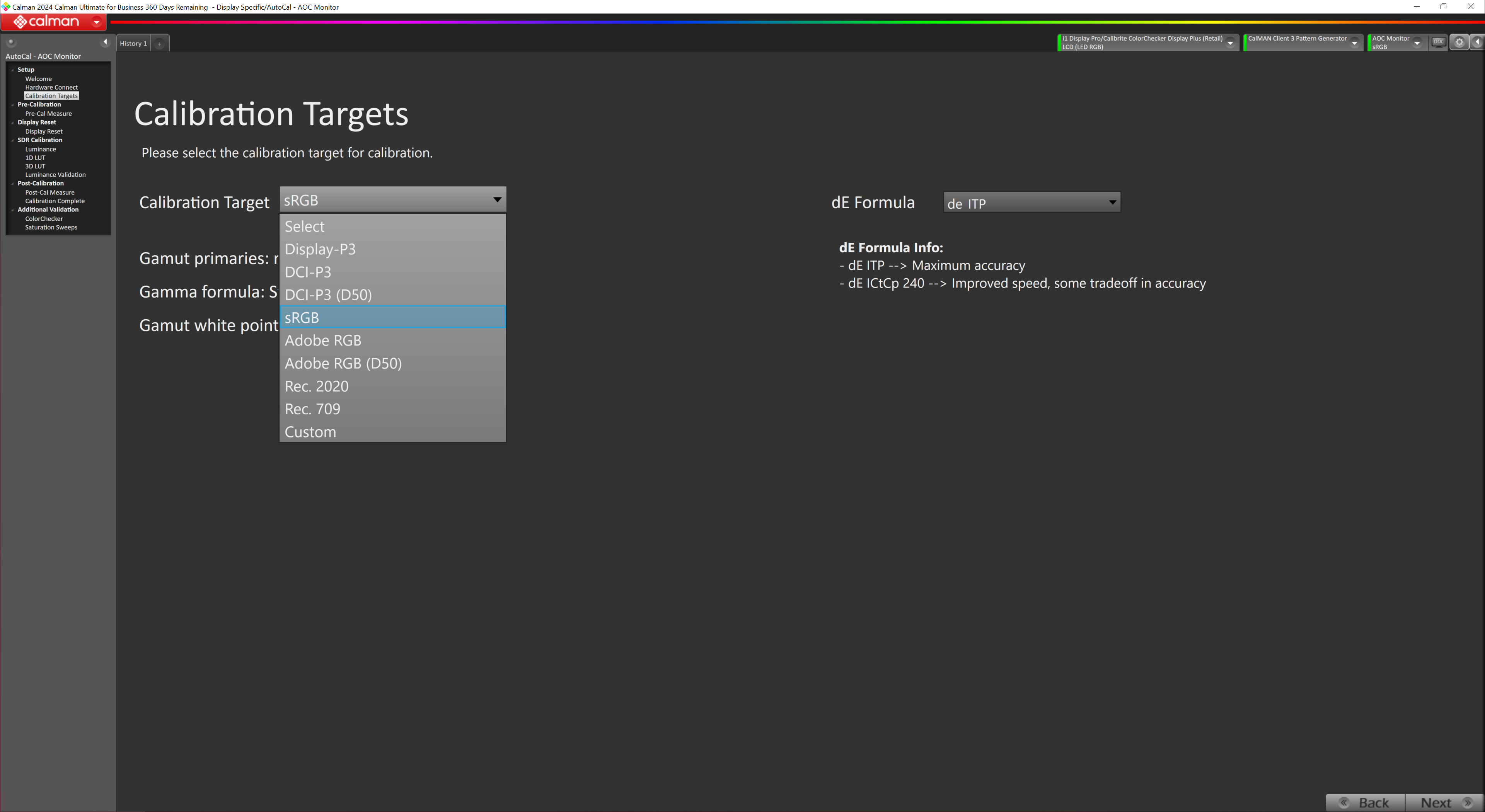Collapse the right-side panel arrow
This screenshot has height=812, width=1485.
click(1477, 42)
